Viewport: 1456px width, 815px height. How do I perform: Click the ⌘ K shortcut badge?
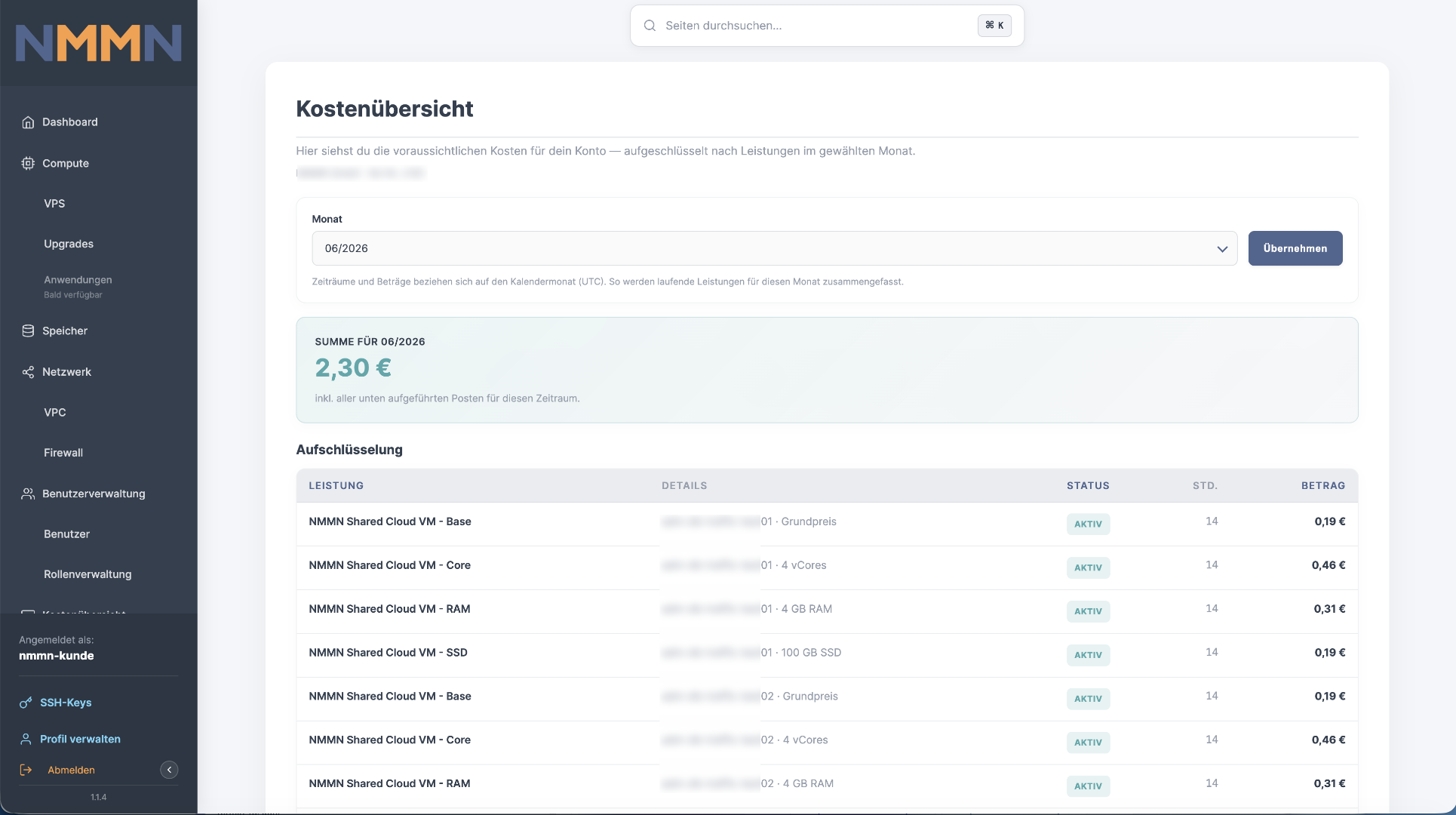click(994, 26)
